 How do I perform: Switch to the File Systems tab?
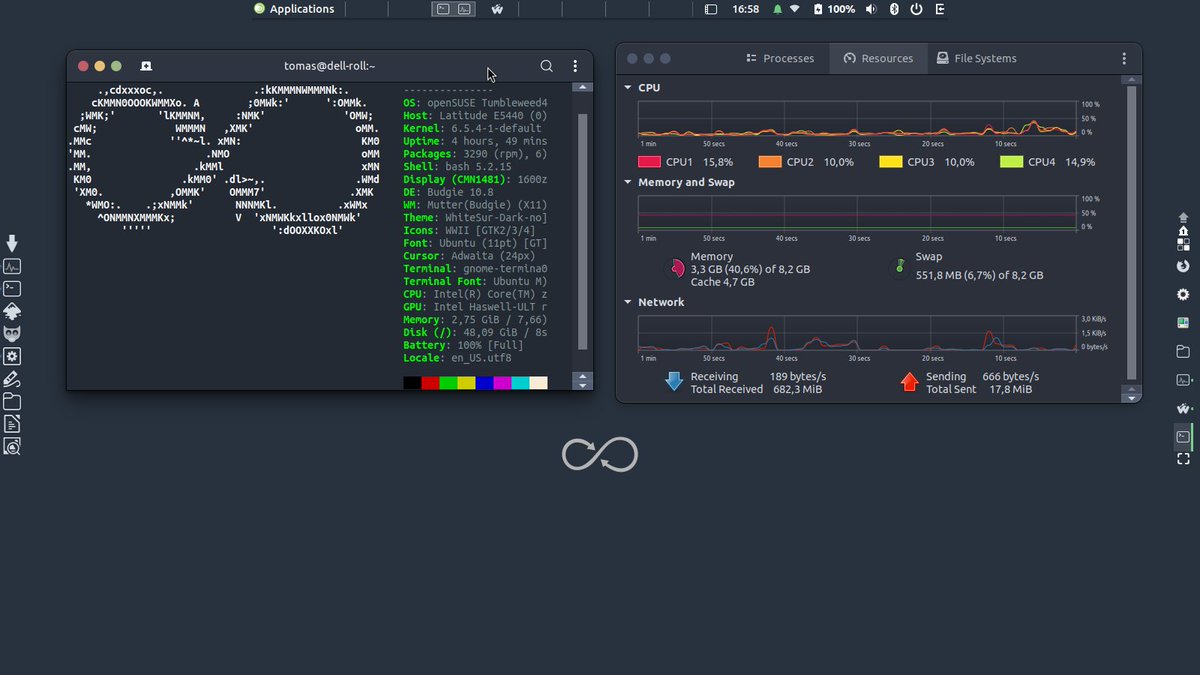click(x=977, y=59)
